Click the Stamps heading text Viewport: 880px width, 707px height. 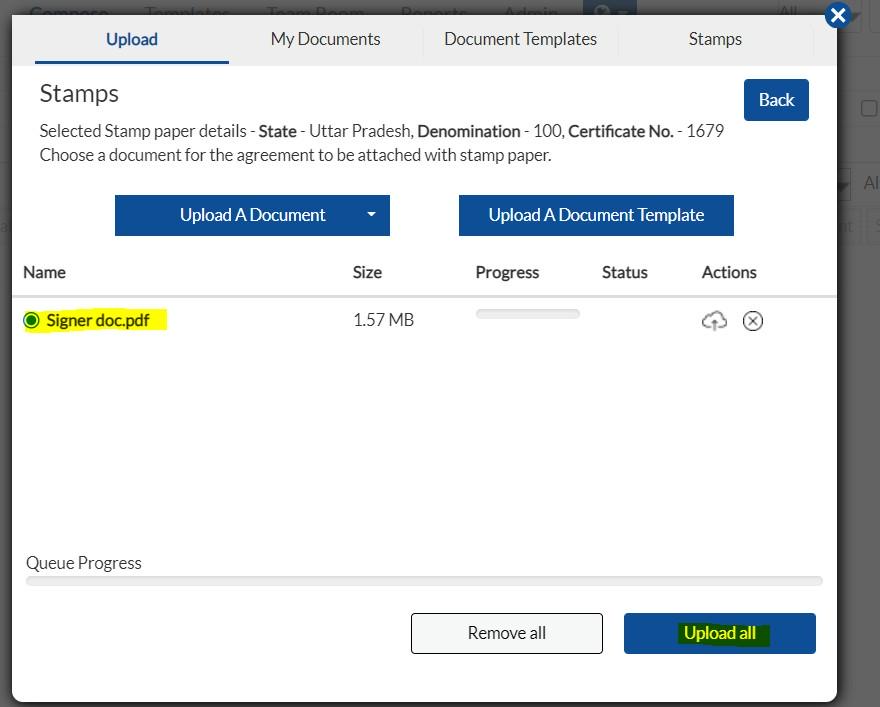79,94
